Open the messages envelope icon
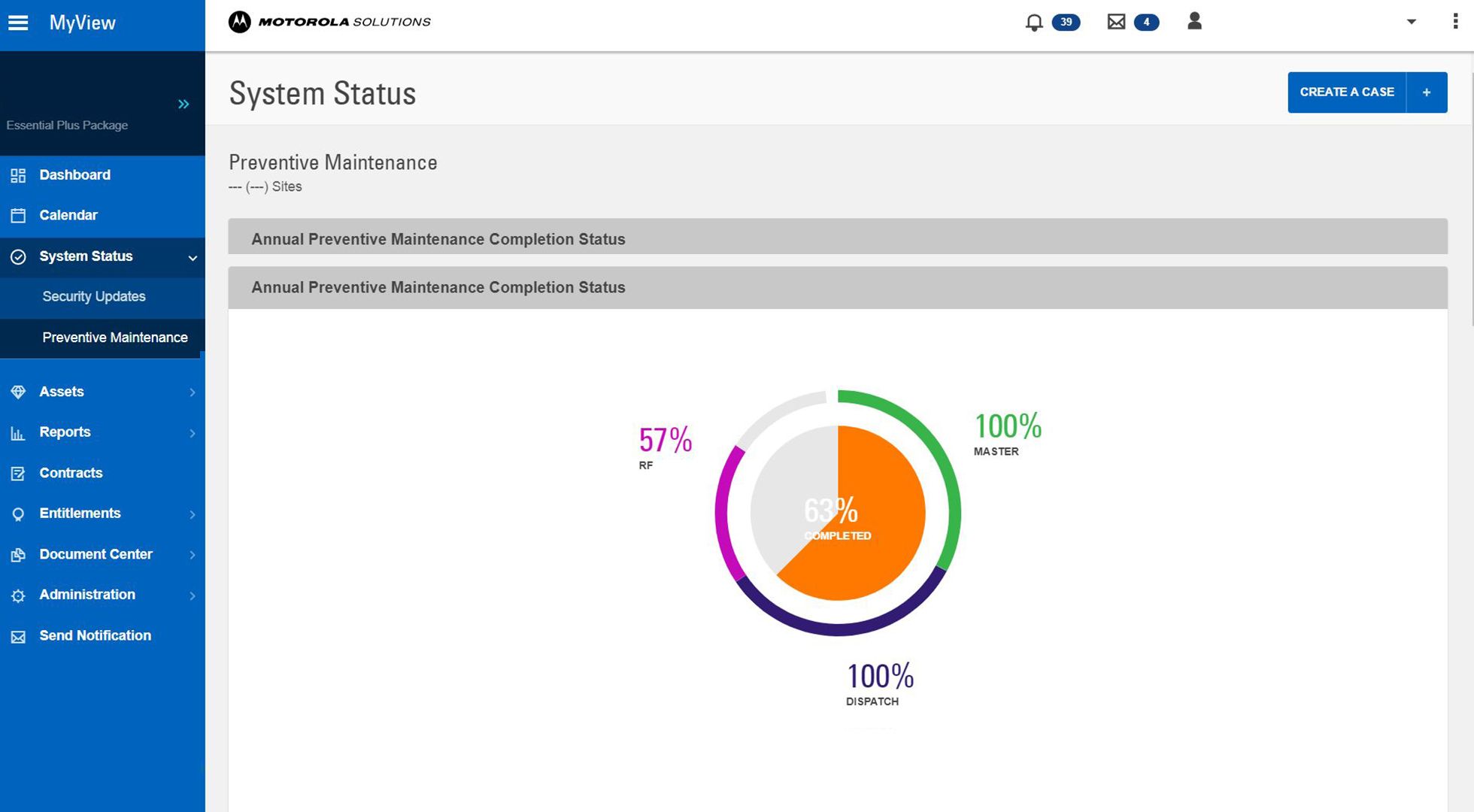Viewport: 1474px width, 812px height. click(1116, 22)
